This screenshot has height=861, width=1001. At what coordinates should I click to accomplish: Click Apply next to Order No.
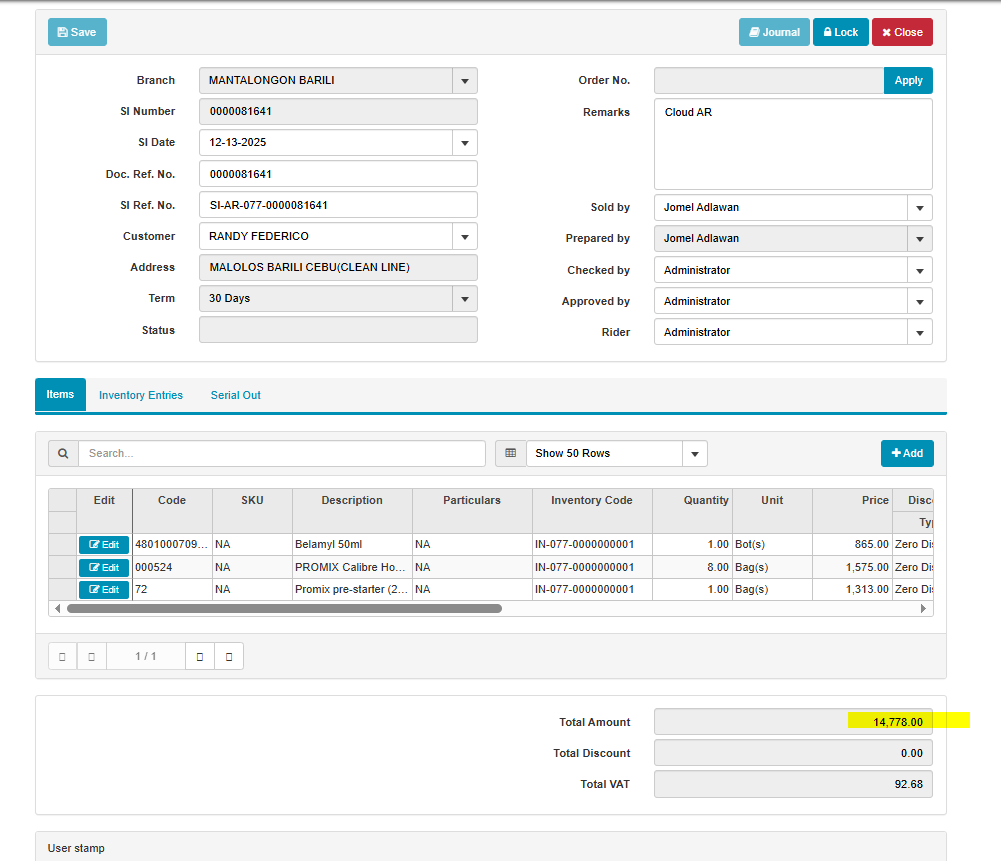[908, 81]
